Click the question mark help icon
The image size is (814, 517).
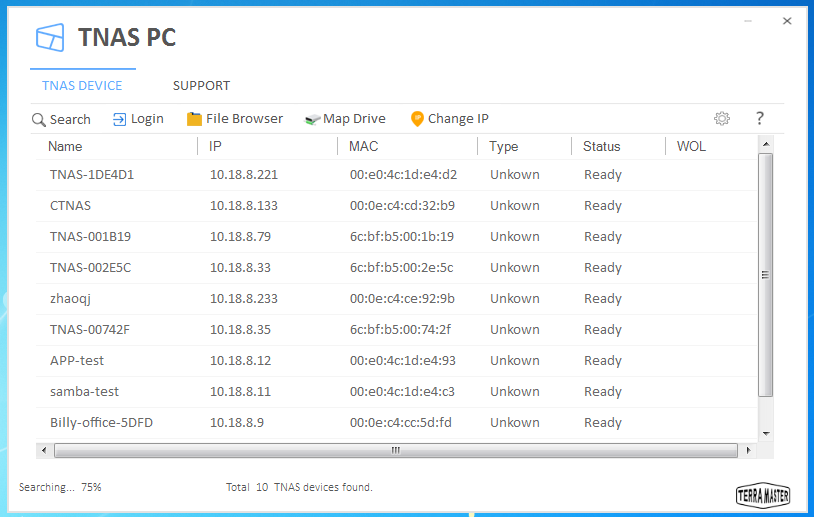point(760,118)
